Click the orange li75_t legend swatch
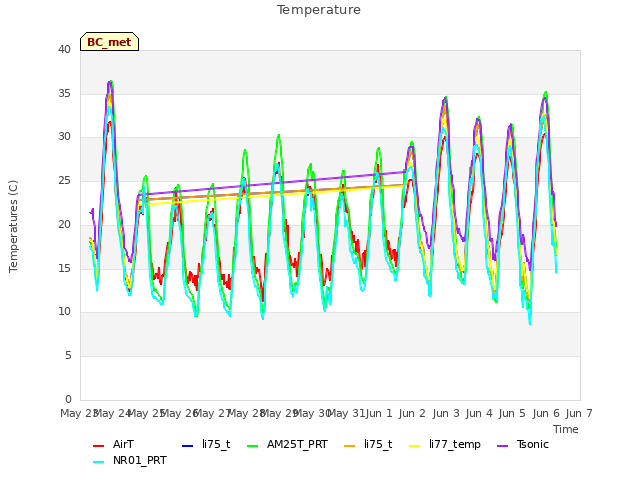 350,445
